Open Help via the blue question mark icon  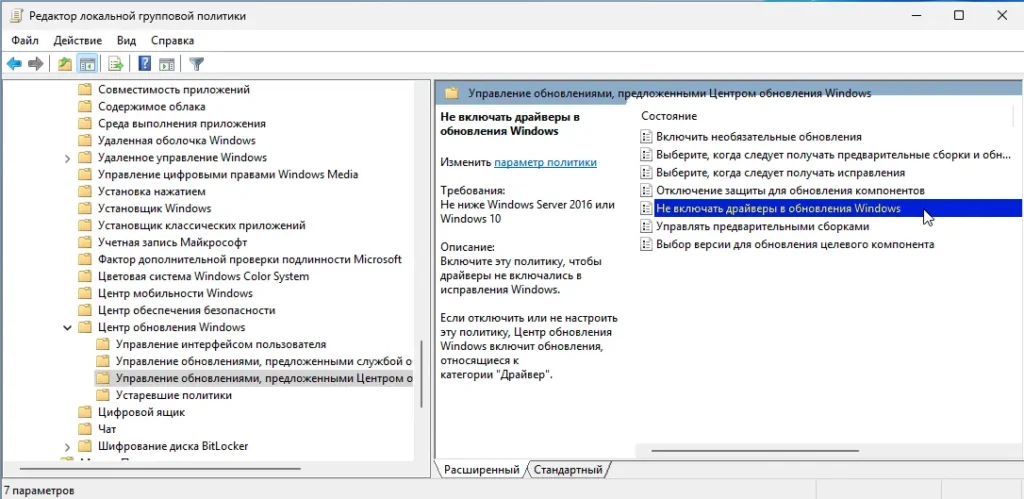tap(145, 64)
